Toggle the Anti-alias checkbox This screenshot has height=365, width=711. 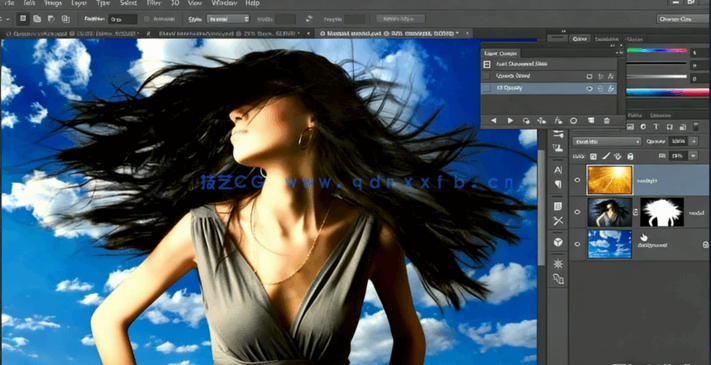[146, 19]
